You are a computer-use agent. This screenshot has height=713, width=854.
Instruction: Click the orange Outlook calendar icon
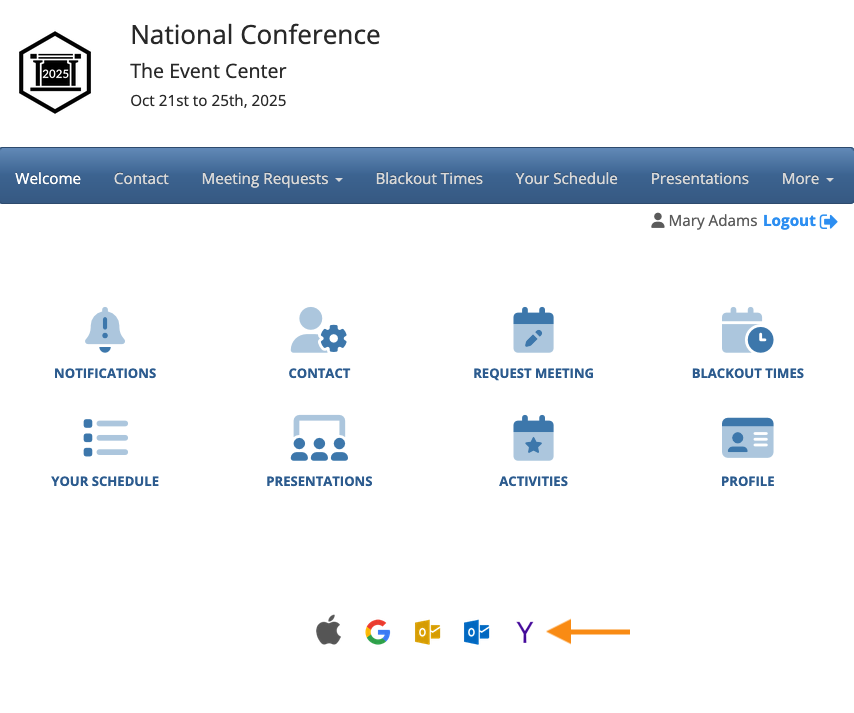(x=427, y=632)
